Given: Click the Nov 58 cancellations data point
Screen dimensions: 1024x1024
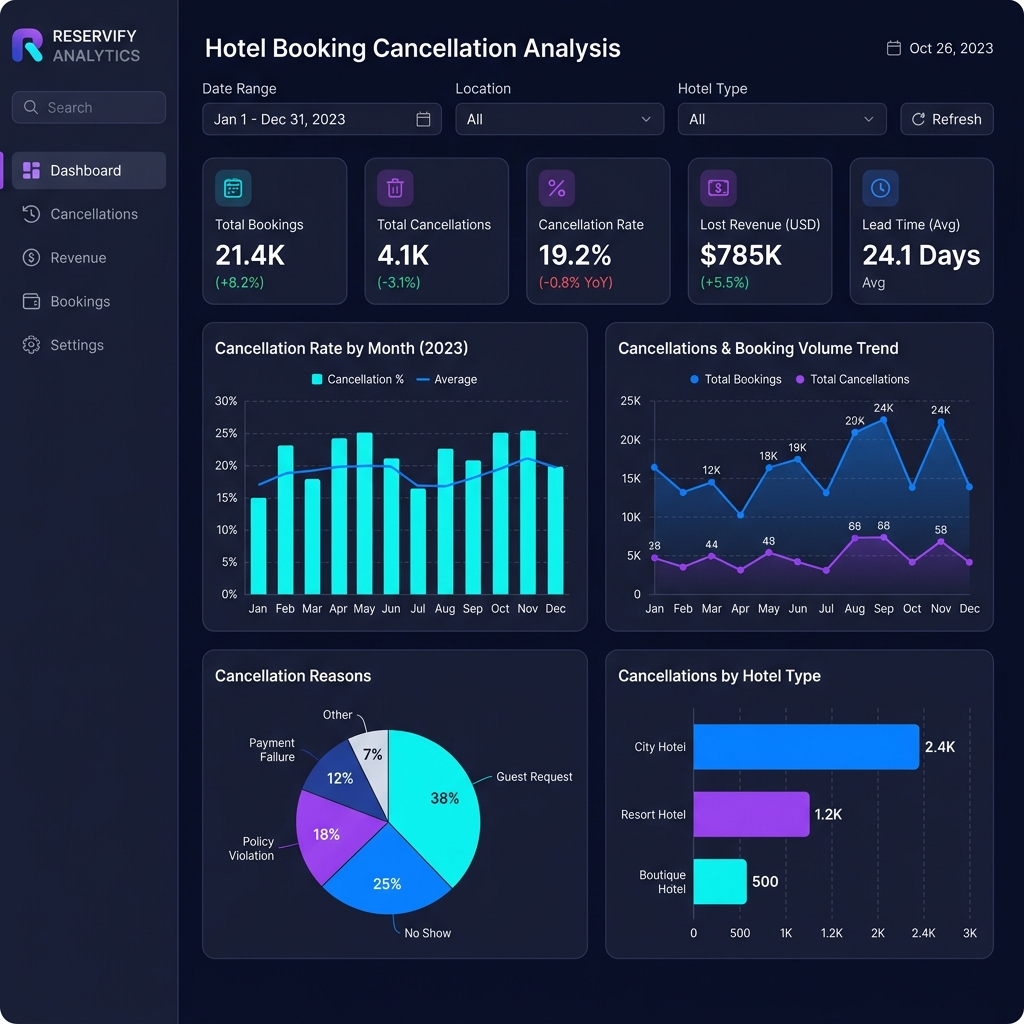Looking at the screenshot, I should pos(940,541).
